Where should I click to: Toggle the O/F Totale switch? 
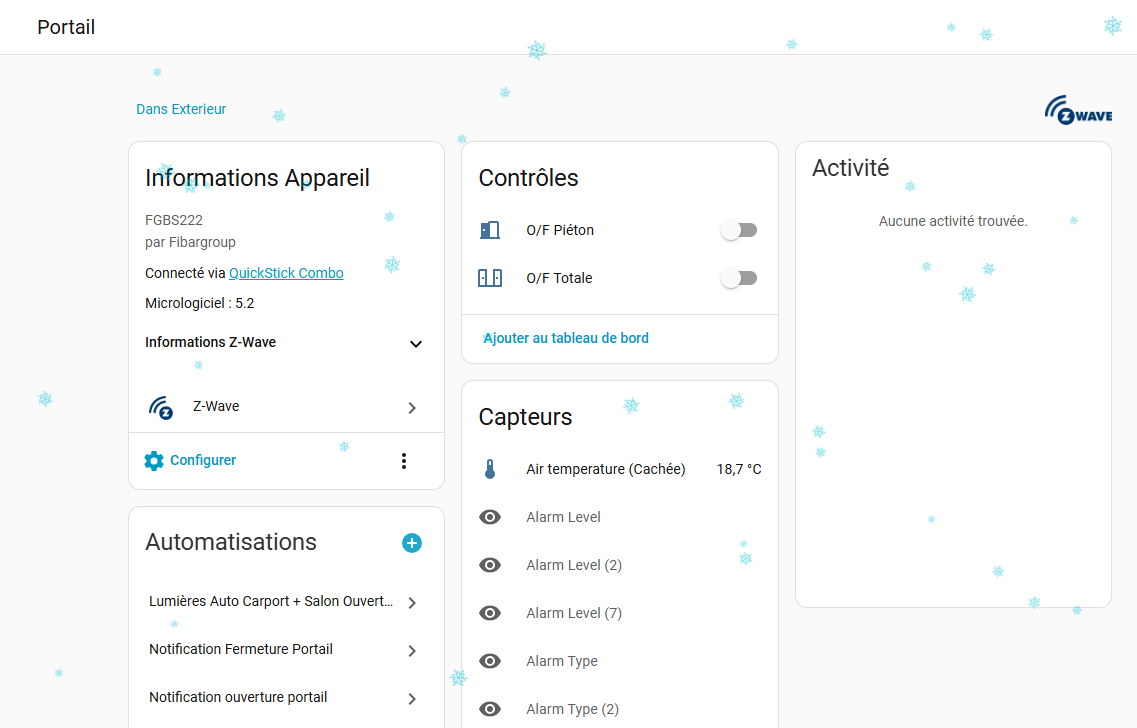tap(739, 279)
